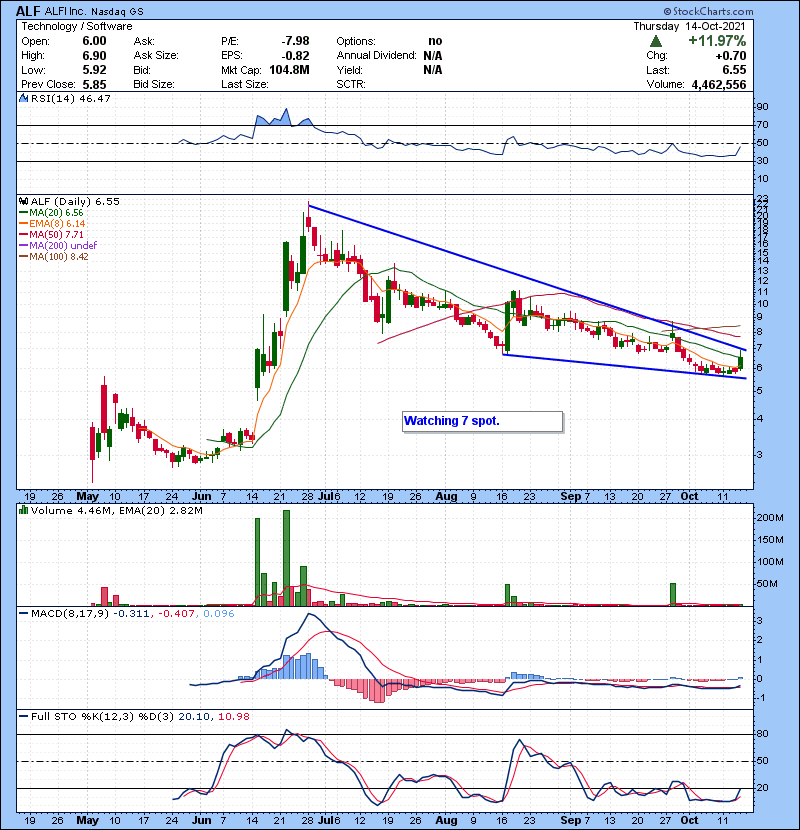Select the EMA(9) orange legend entry
Viewport: 800px width, 830px height.
56,225
